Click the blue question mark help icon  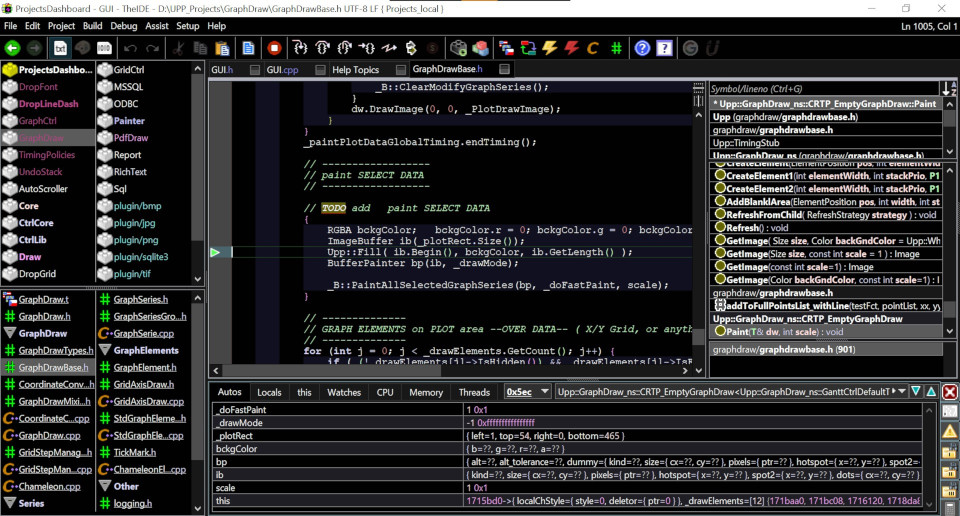click(x=642, y=47)
